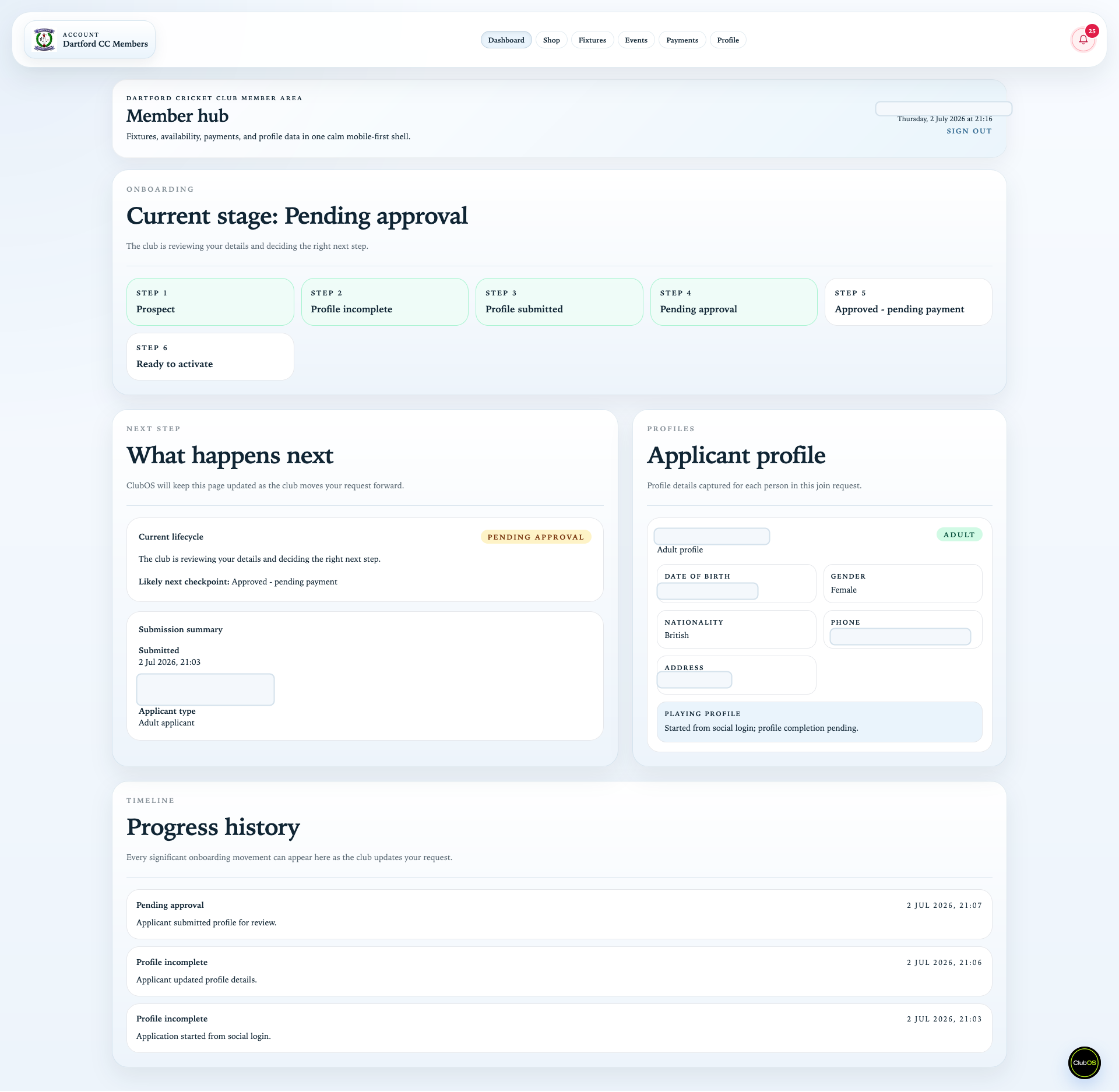Open the Dartford CC Members account switcher
Screen dimensions: 1119x1092
(90, 40)
